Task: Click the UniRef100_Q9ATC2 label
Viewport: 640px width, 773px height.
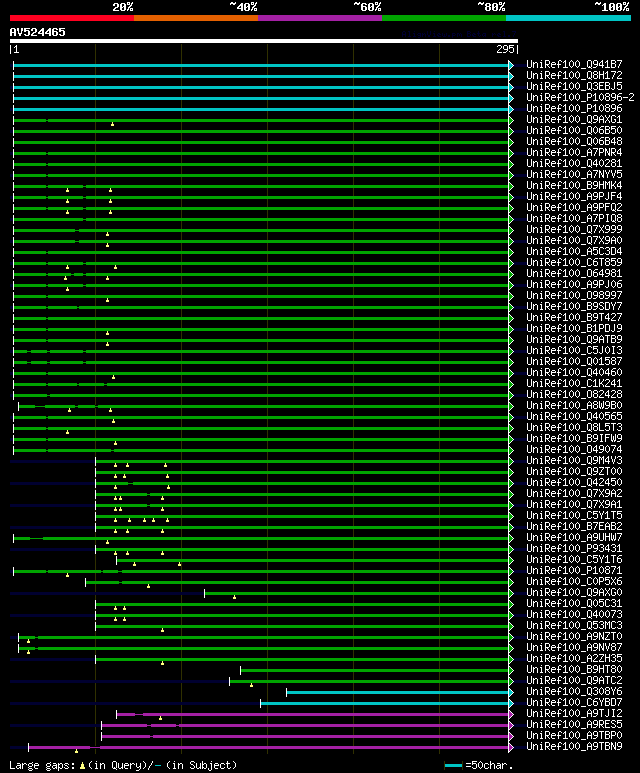Action: pyautogui.click(x=574, y=680)
